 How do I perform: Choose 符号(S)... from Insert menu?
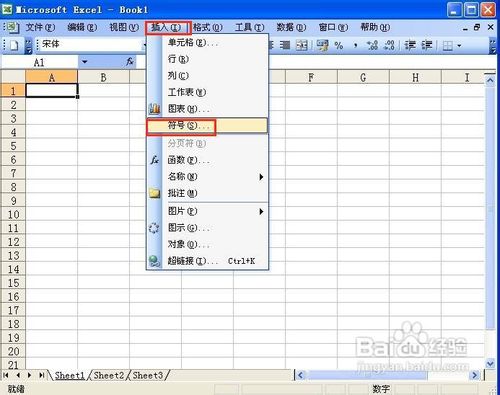tap(207, 126)
